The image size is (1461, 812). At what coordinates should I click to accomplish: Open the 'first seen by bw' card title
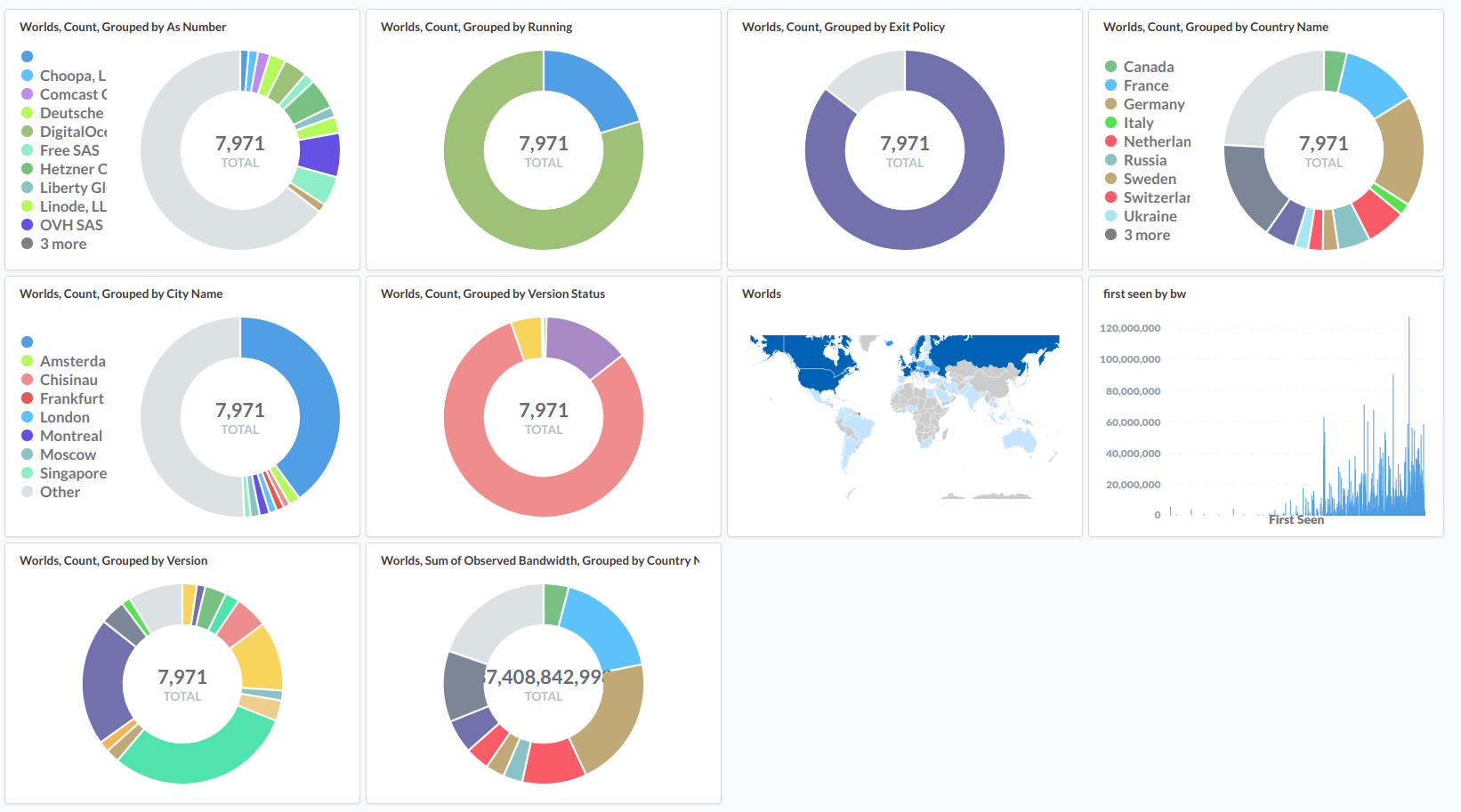point(1144,293)
